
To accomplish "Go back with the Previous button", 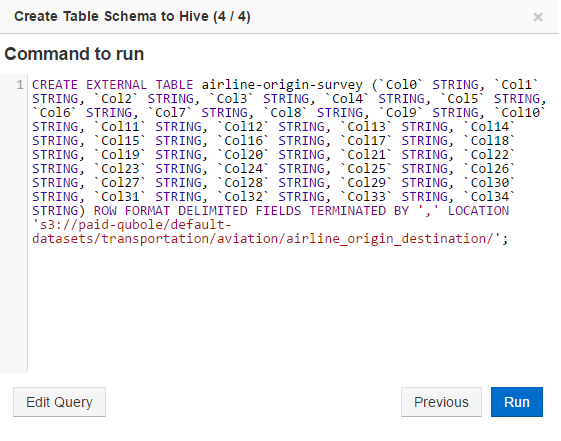I will 441,402.
